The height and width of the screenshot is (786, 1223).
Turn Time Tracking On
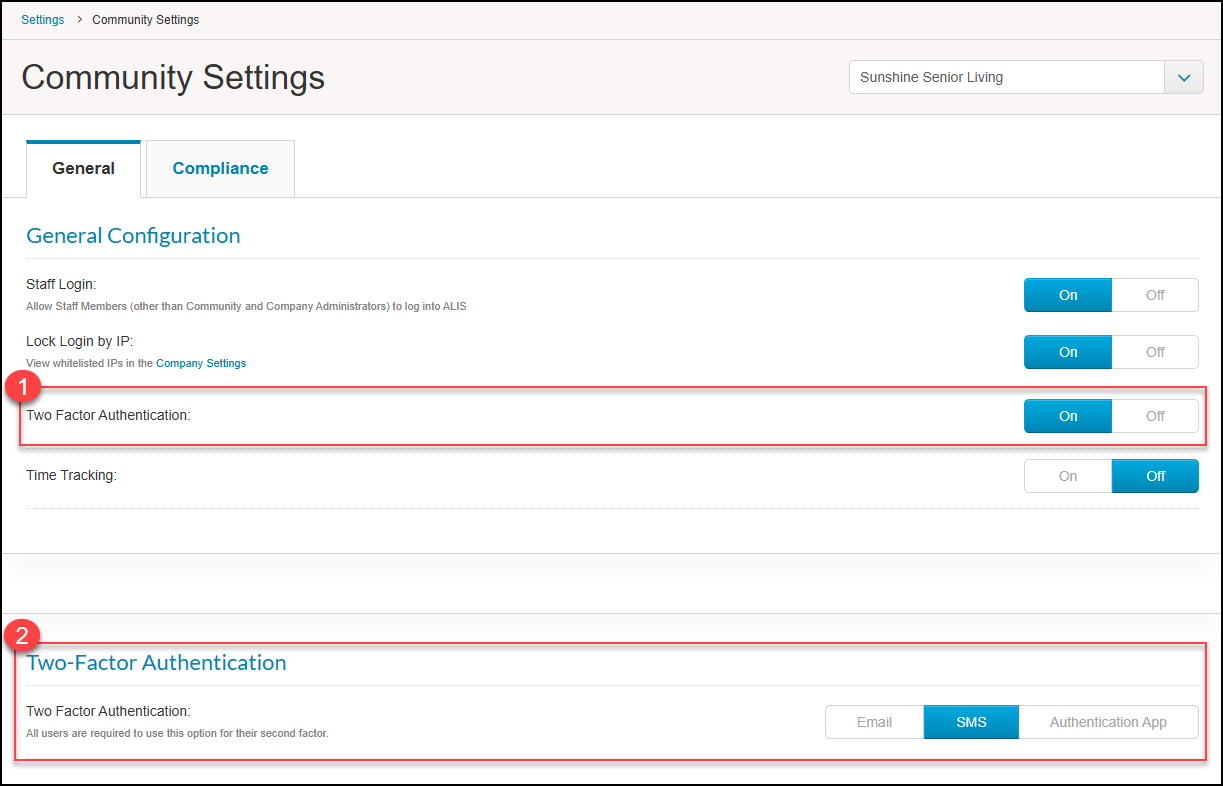click(x=1068, y=476)
